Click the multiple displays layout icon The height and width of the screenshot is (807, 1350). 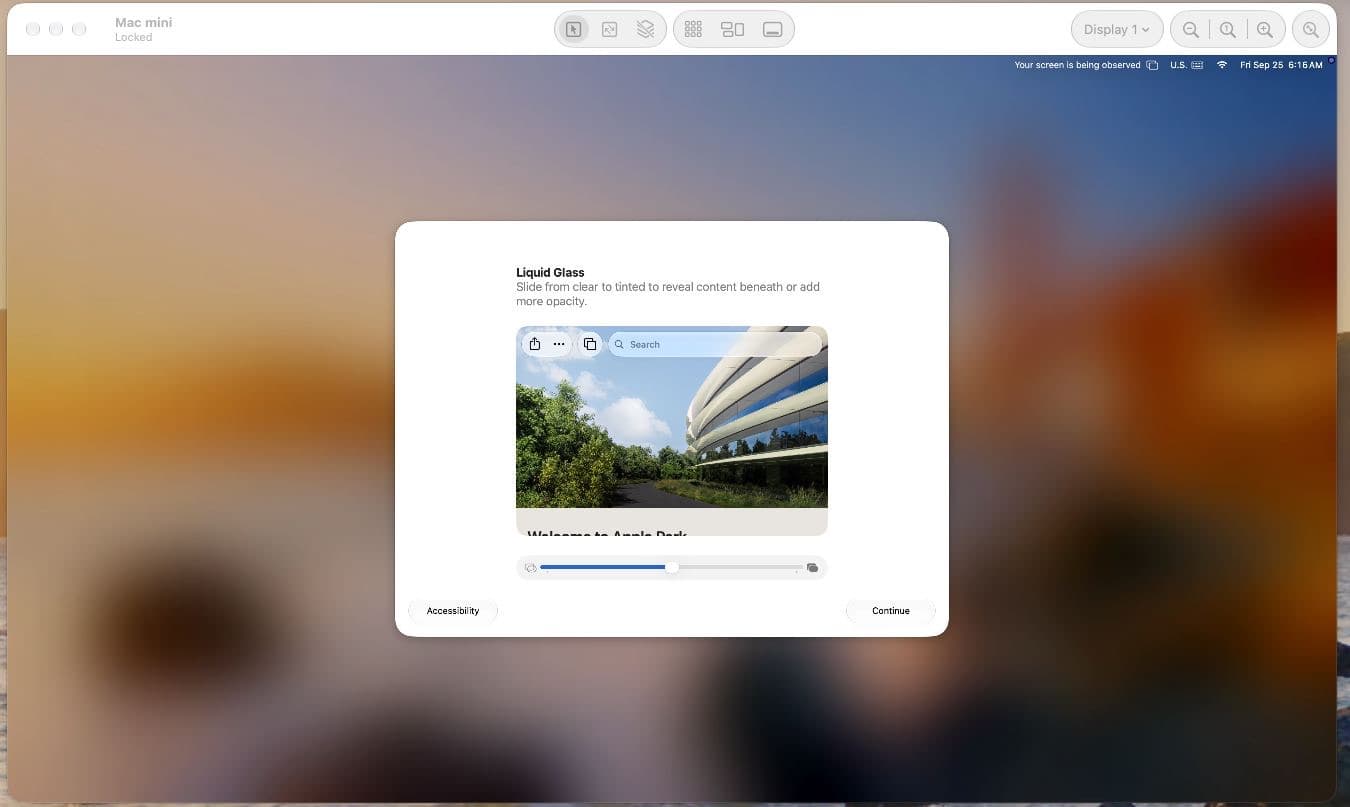pyautogui.click(x=733, y=30)
